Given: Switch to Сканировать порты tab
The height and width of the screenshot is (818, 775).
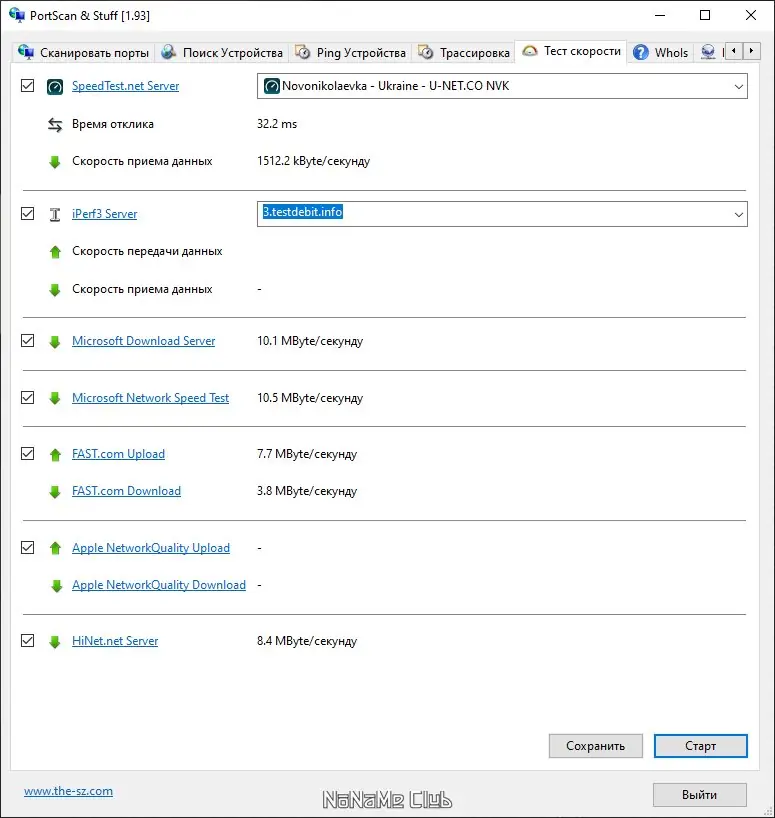Looking at the screenshot, I should click(x=83, y=52).
